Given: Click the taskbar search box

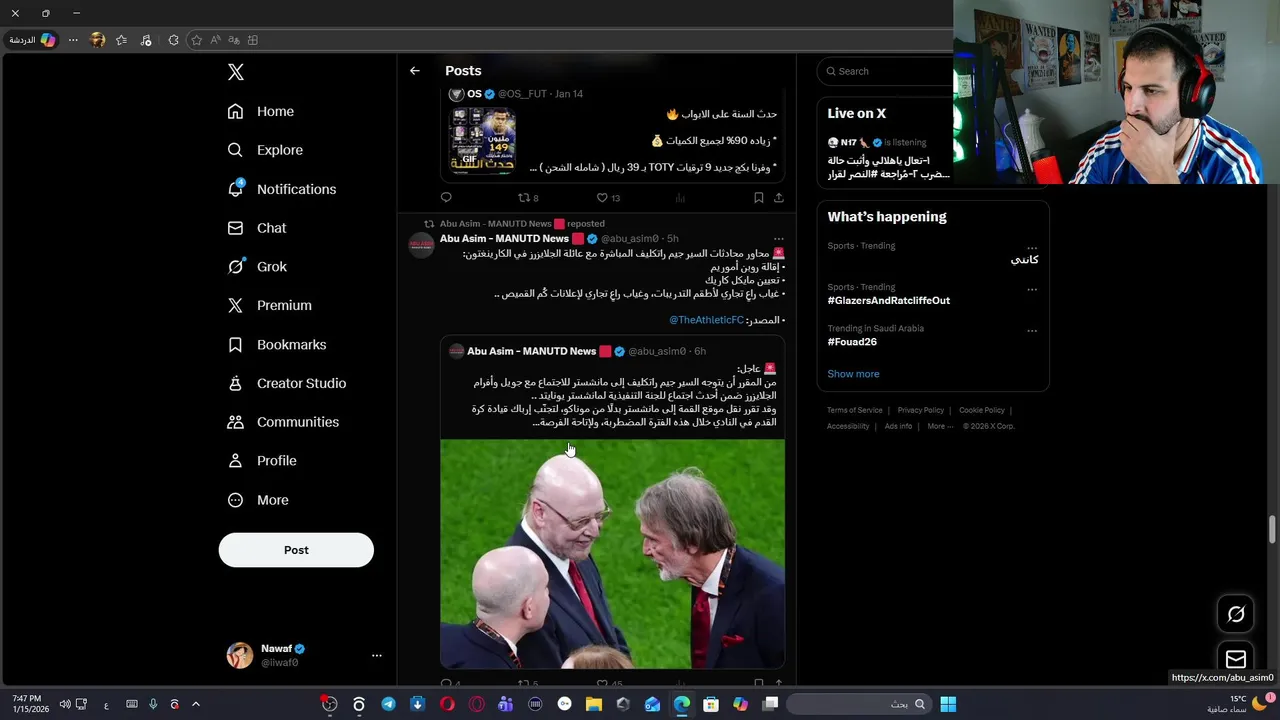Looking at the screenshot, I should coord(859,704).
